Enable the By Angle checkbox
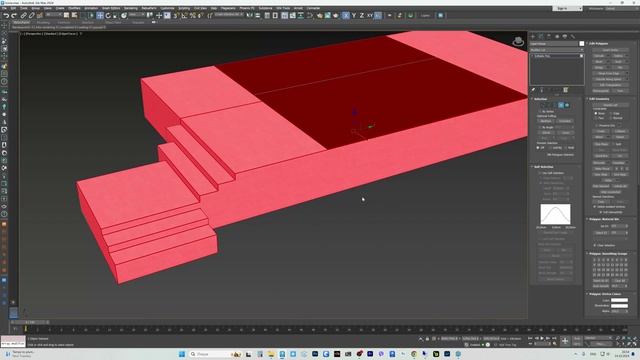This screenshot has width=640, height=360. click(x=540, y=127)
